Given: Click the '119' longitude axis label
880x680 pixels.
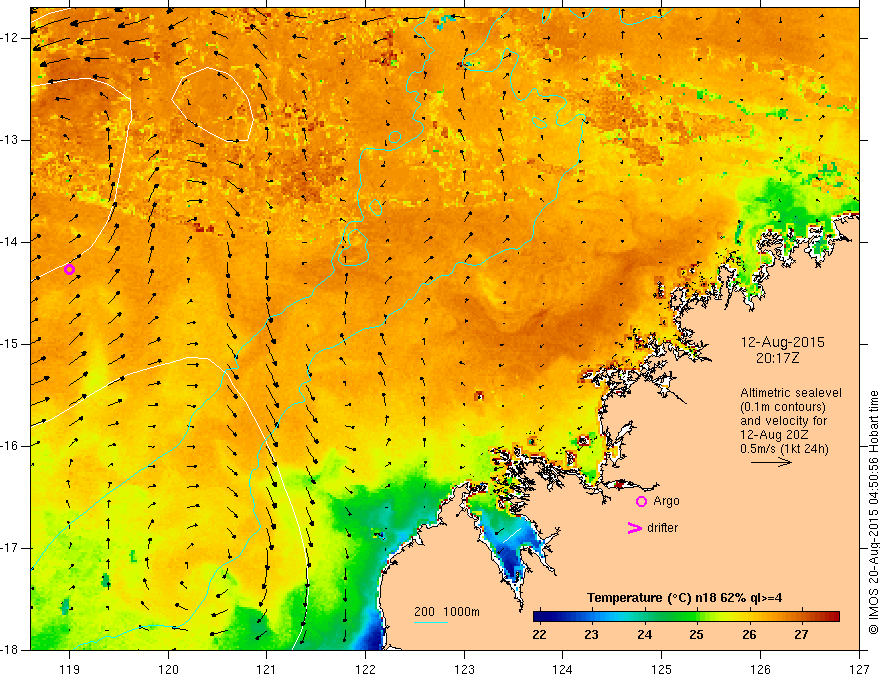Looking at the screenshot, I should 70,669.
